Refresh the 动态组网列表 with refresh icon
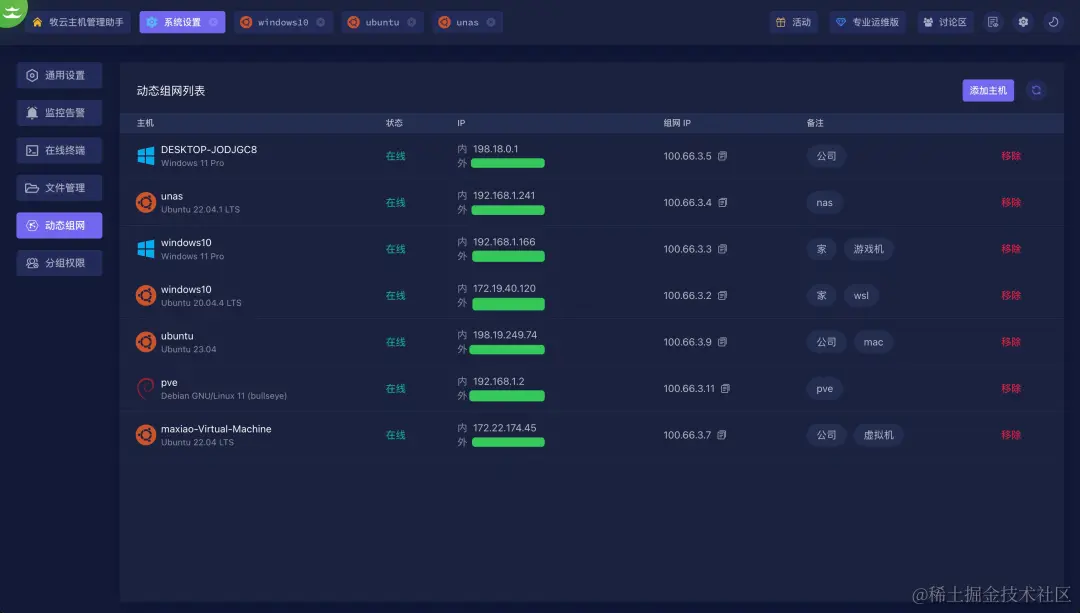 (x=1036, y=90)
